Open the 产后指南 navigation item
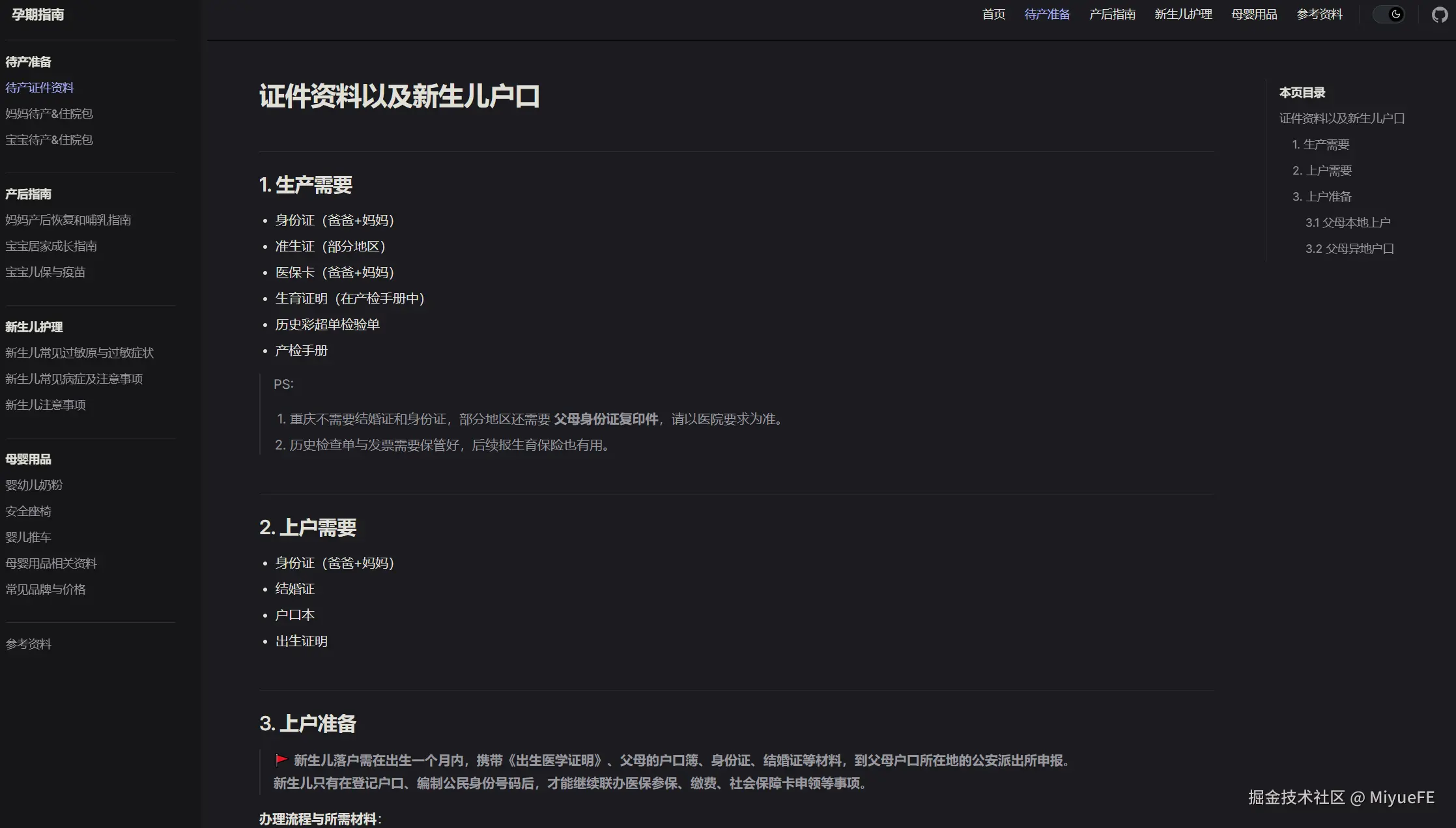The image size is (1456, 828). tap(1112, 14)
